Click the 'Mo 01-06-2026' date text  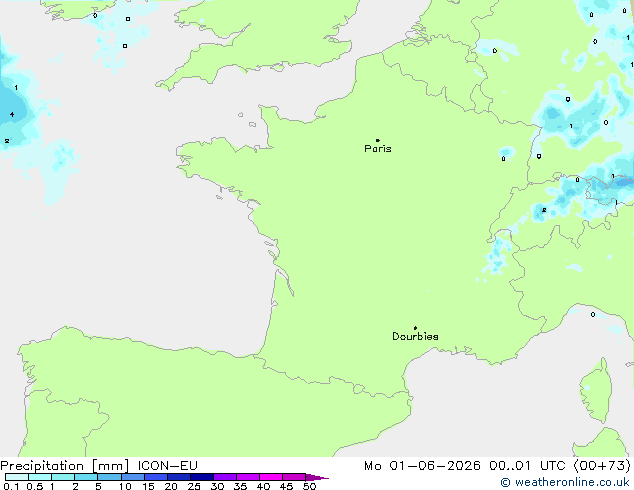[422, 466]
